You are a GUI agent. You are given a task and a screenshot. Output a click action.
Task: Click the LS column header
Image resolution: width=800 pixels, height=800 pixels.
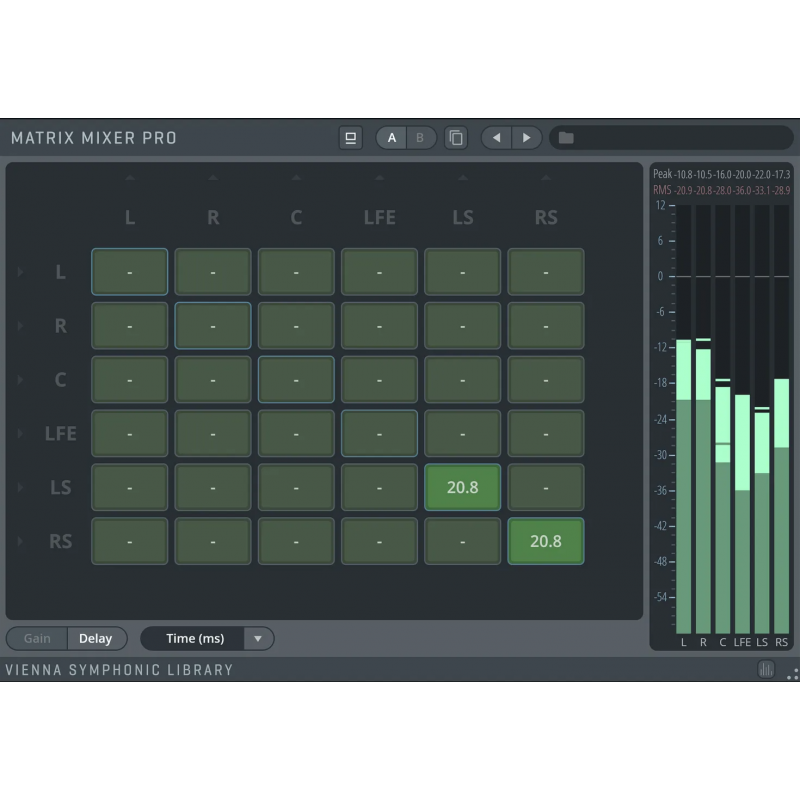[x=462, y=217]
